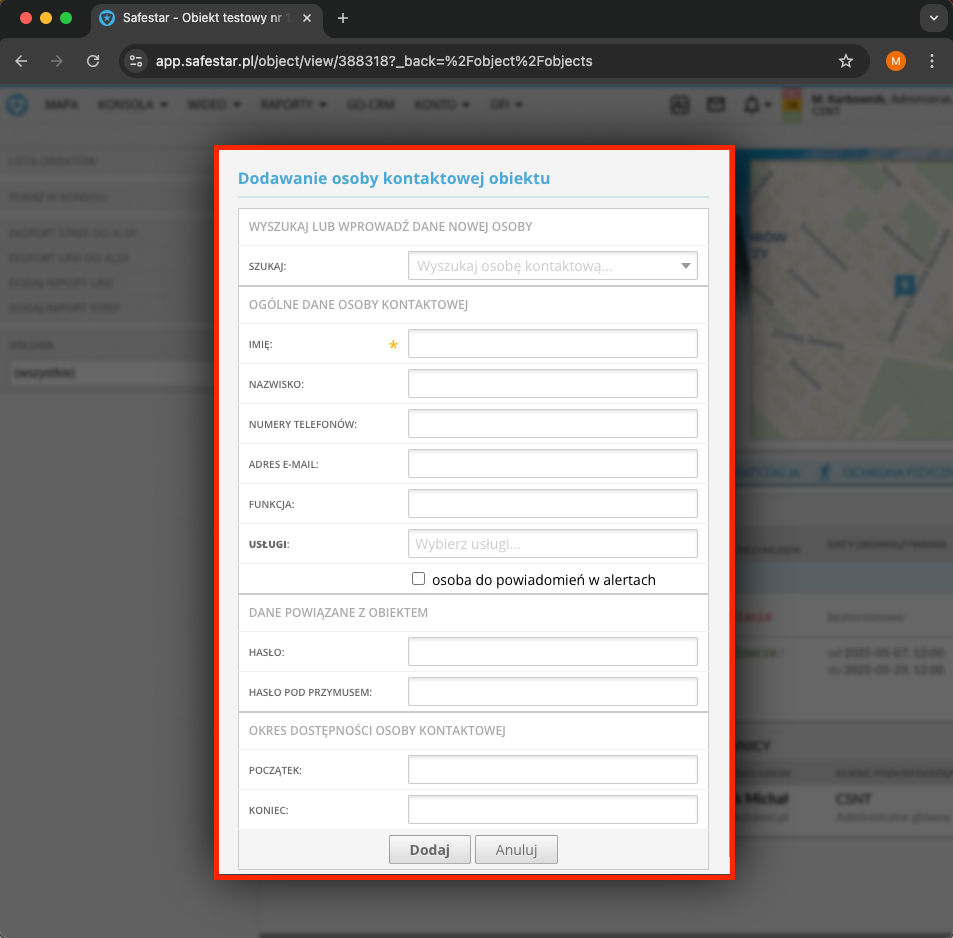The image size is (953, 938).
Task: Click the Hasło pod przymusem field
Action: click(x=552, y=692)
